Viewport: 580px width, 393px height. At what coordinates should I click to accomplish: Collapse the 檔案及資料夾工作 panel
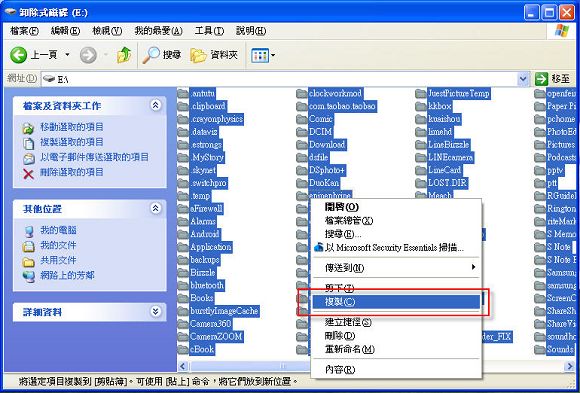(x=156, y=105)
